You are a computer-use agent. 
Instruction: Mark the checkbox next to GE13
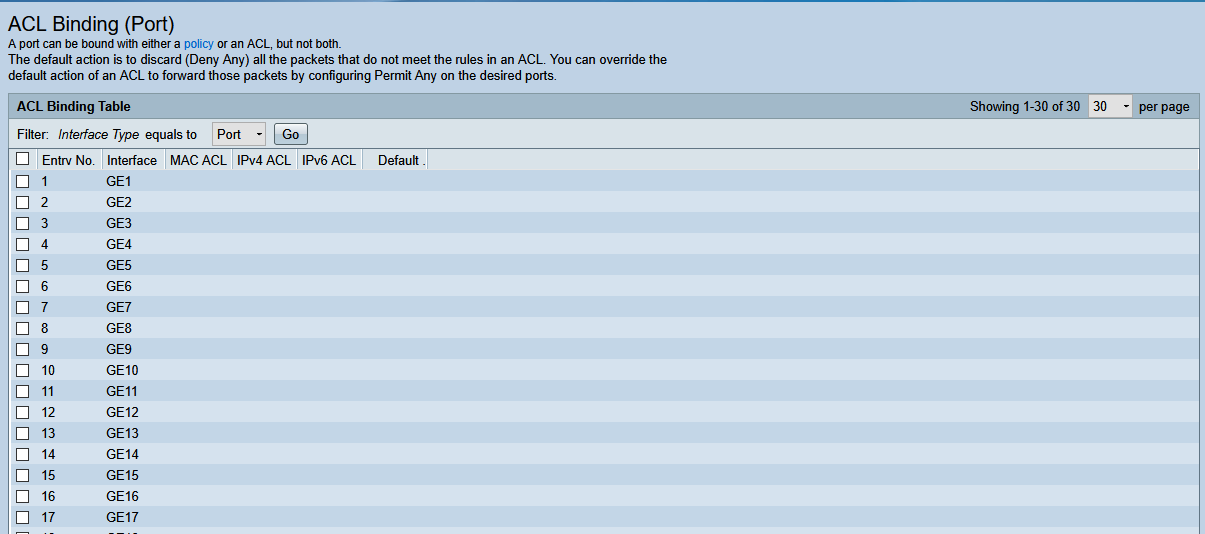(22, 433)
